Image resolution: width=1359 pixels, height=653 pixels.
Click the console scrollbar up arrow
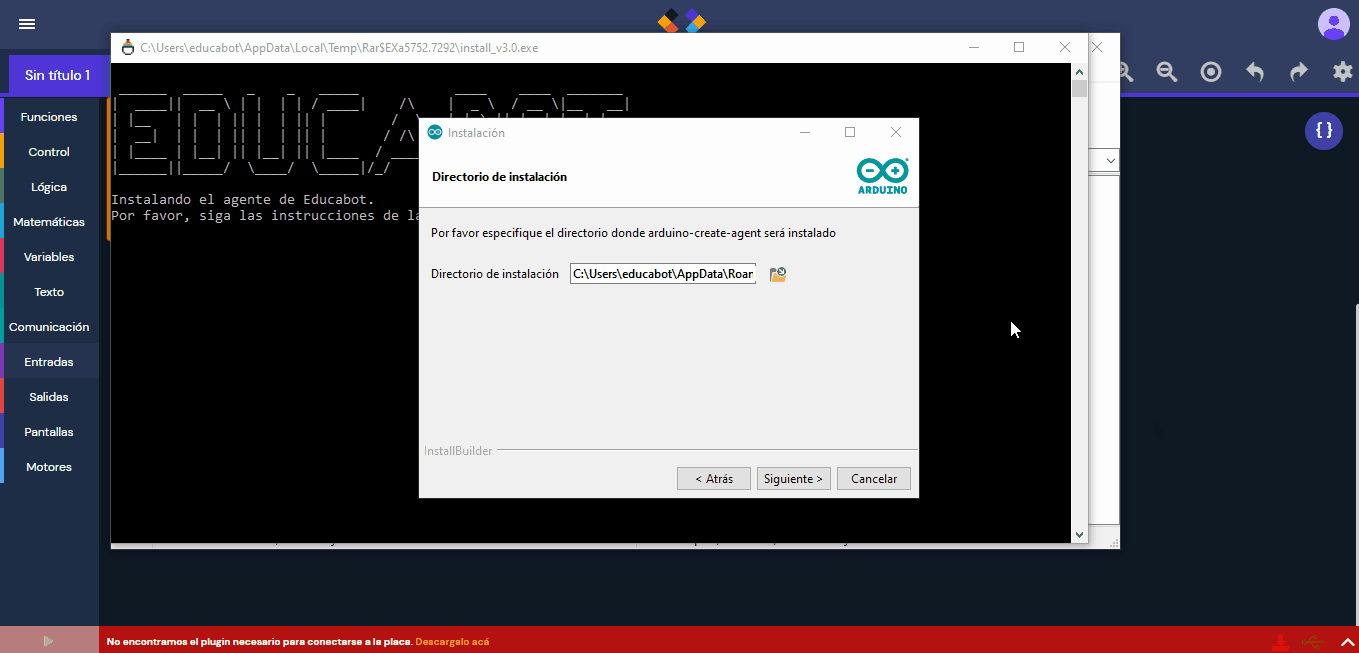pos(1079,72)
